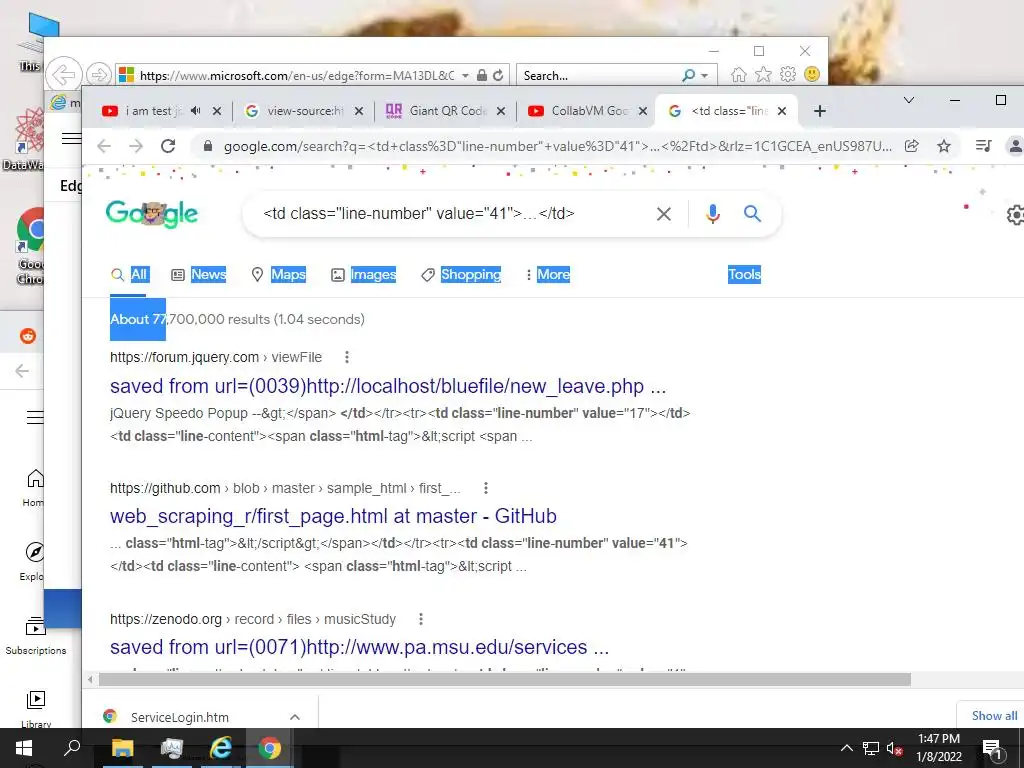The width and height of the screenshot is (1024, 768).
Task: Show hidden system tray icons
Action: coord(846,748)
